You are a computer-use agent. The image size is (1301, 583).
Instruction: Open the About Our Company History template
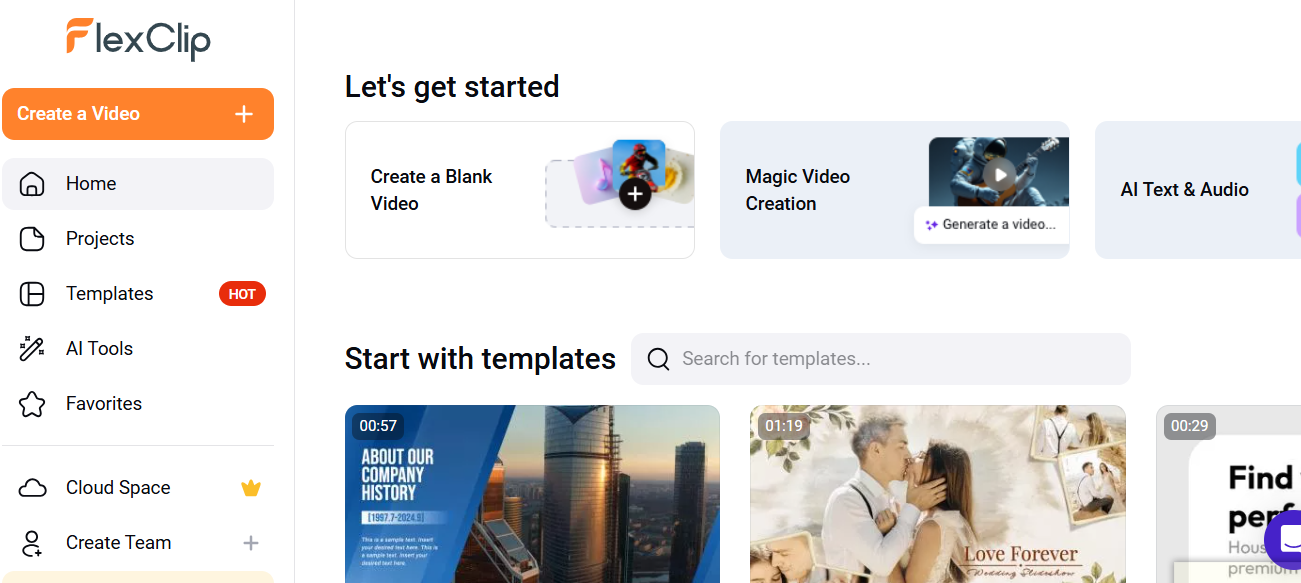point(532,494)
